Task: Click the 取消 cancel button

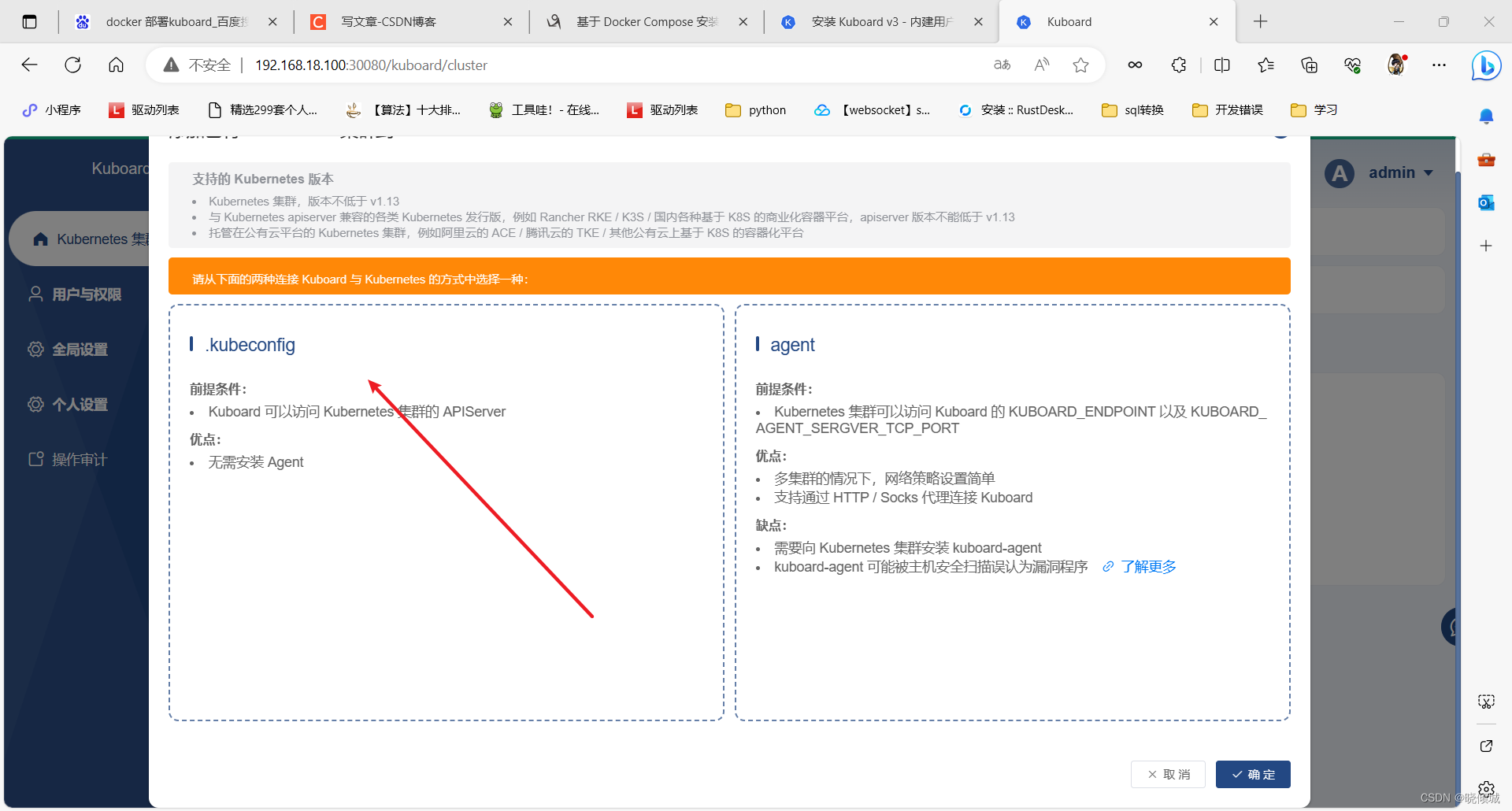Action: tap(1168, 775)
